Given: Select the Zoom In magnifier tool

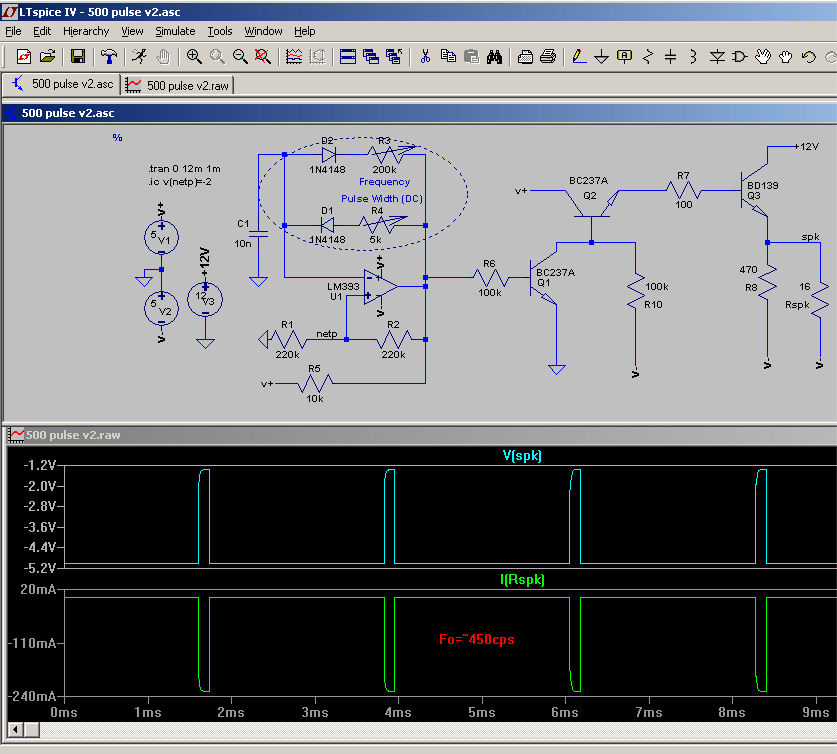Looking at the screenshot, I should (194, 57).
